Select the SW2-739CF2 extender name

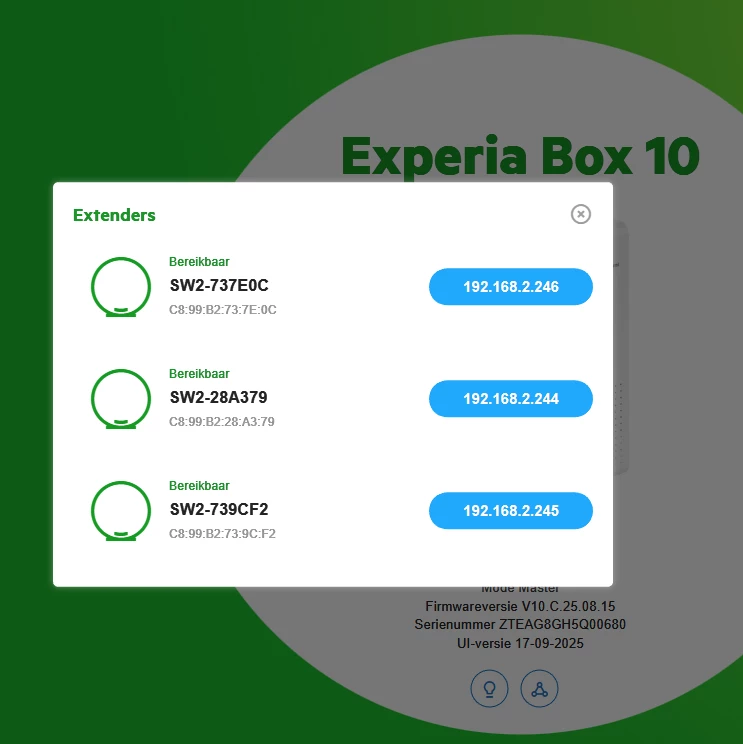219,509
